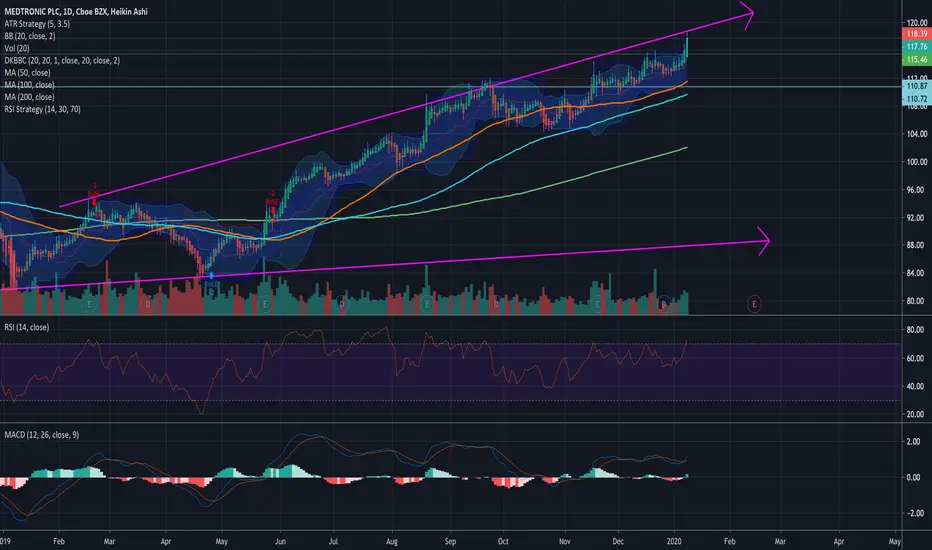Image resolution: width=932 pixels, height=550 pixels.
Task: Select the BB (20, close, 2) legend
Action: (x=30, y=36)
